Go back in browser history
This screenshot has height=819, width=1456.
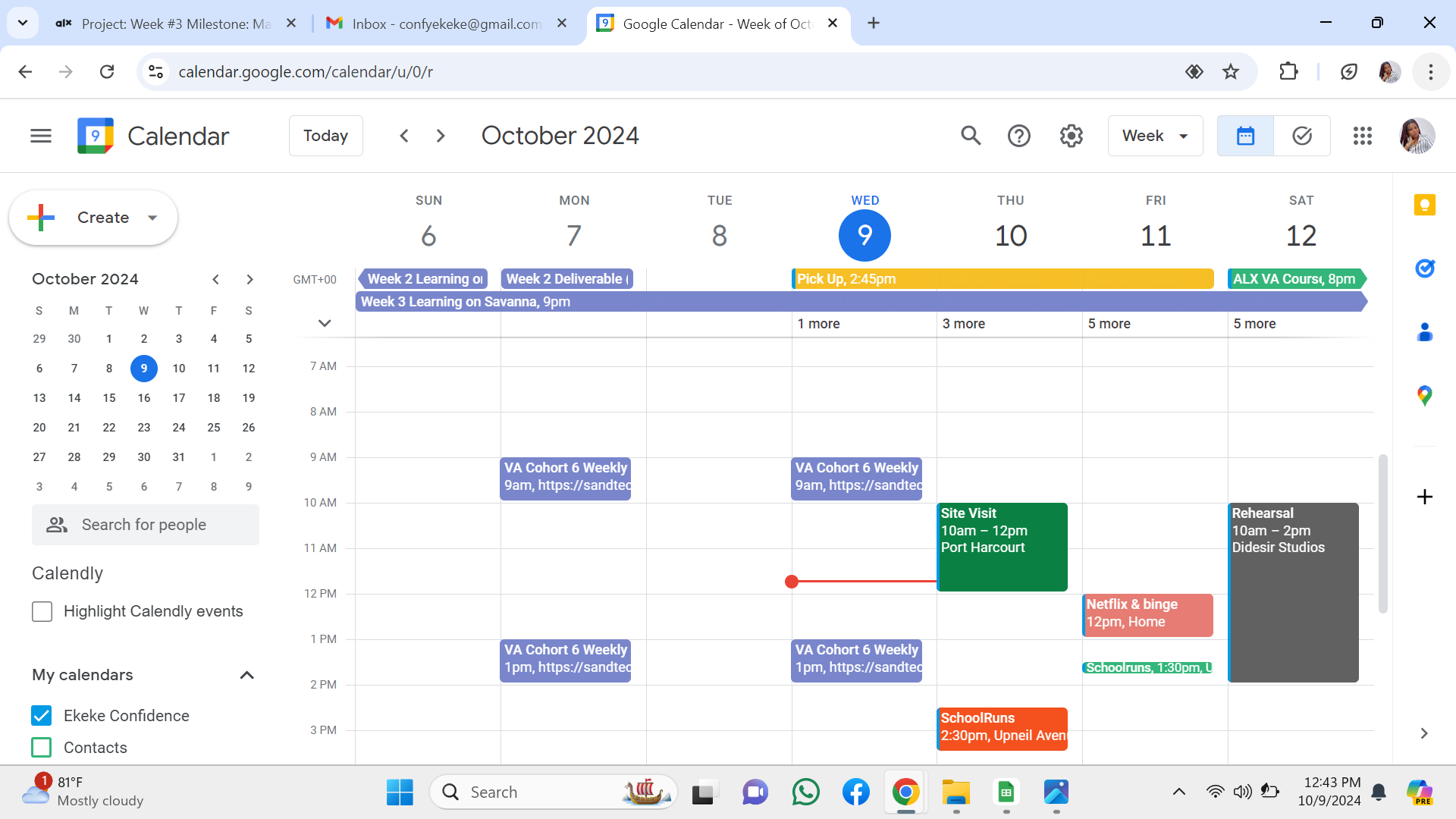[25, 71]
